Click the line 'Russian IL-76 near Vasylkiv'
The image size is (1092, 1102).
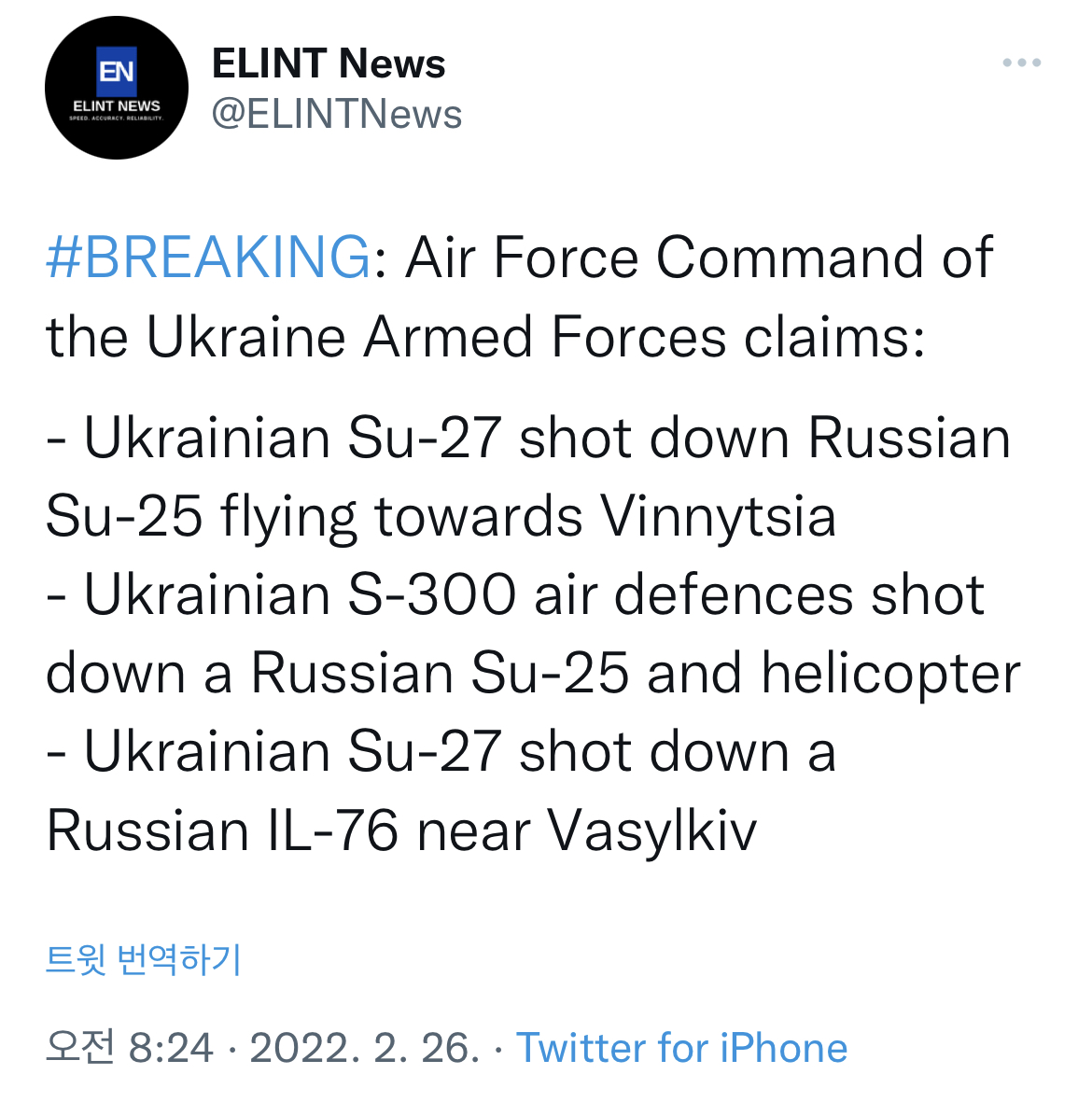[x=401, y=831]
